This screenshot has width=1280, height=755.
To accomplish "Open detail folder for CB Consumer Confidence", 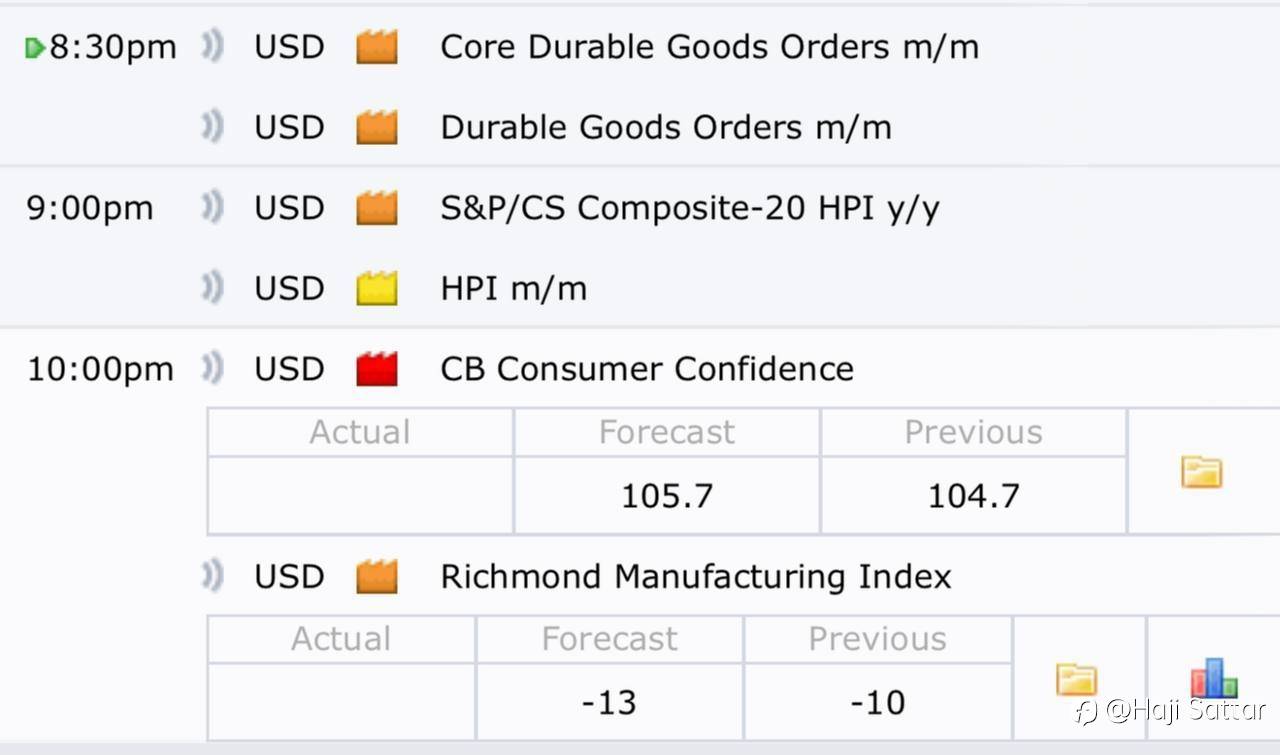I will click(1201, 471).
